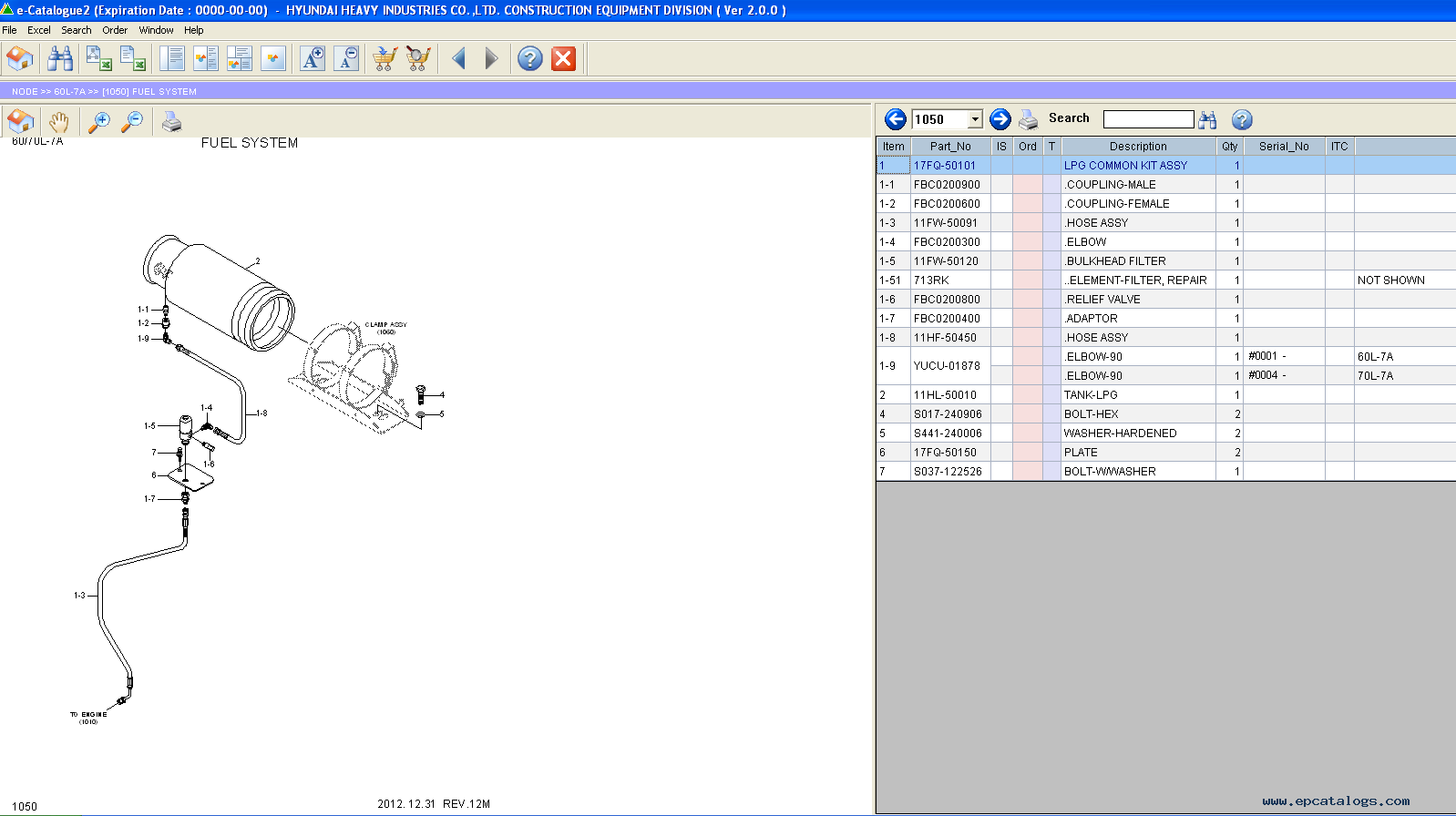Go forward with blue right arrow in parts panel
The width and height of the screenshot is (1456, 816).
[1000, 119]
